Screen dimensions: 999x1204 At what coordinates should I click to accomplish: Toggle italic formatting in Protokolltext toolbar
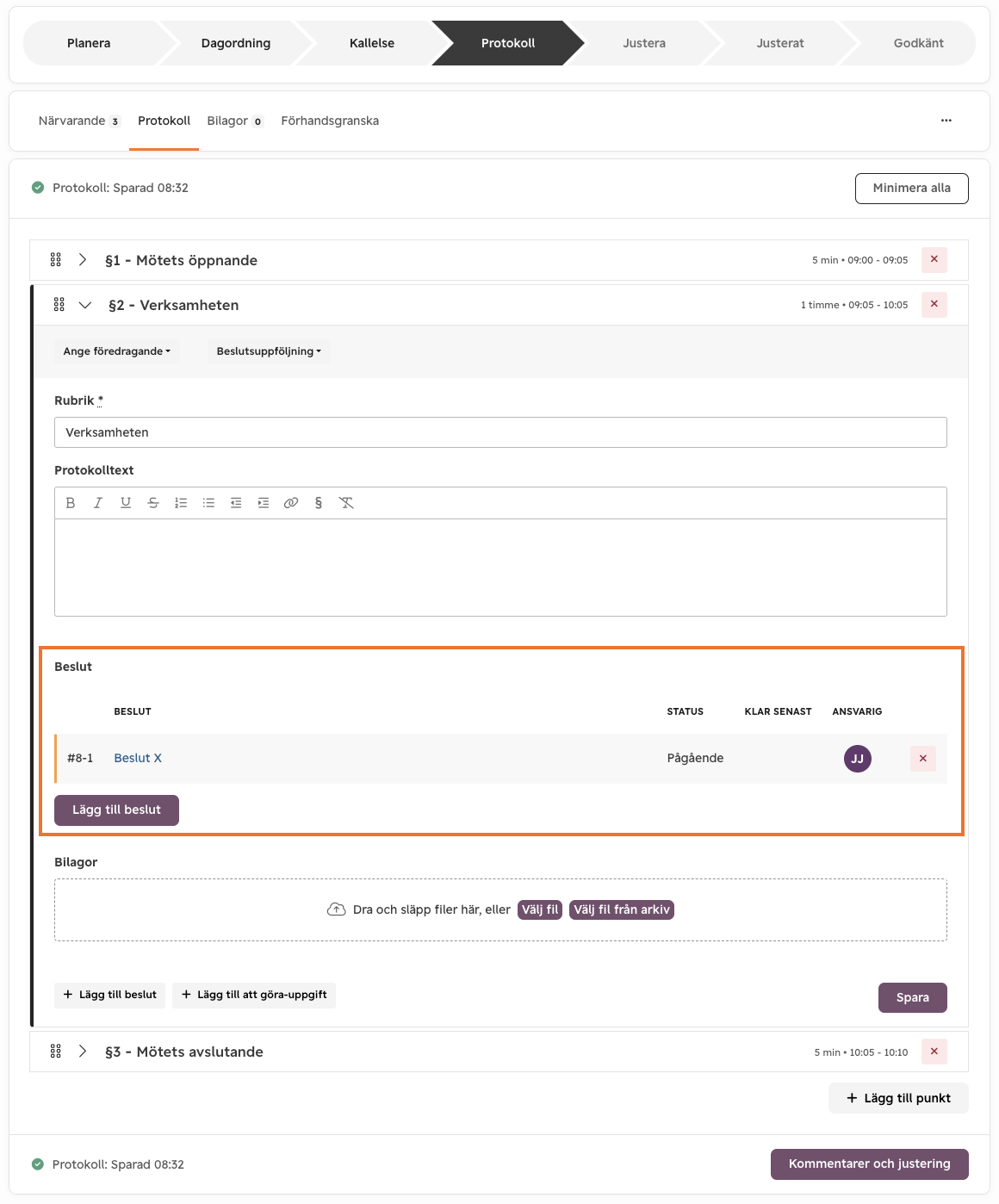point(98,503)
